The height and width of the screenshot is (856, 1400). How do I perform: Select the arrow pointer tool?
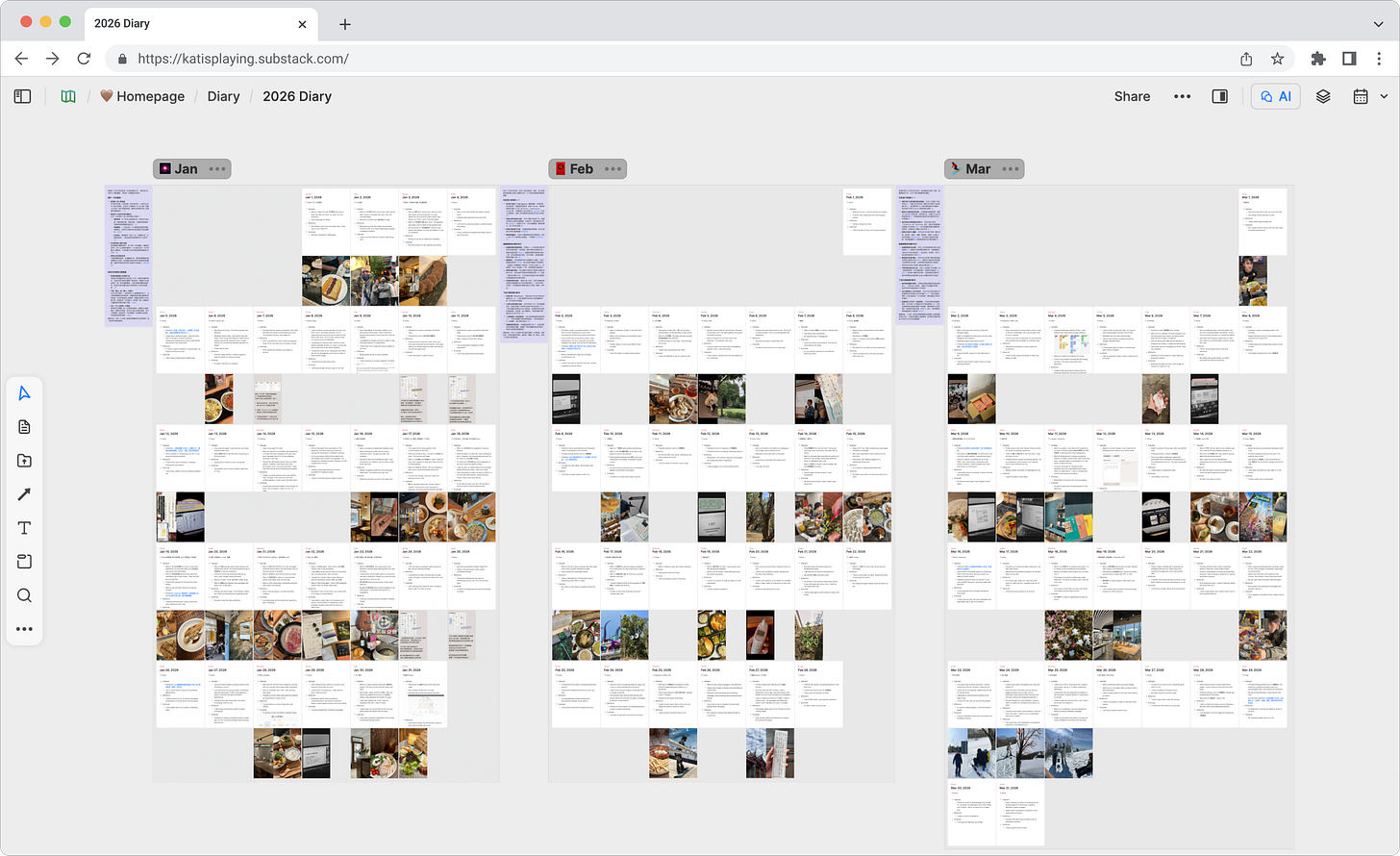24,392
